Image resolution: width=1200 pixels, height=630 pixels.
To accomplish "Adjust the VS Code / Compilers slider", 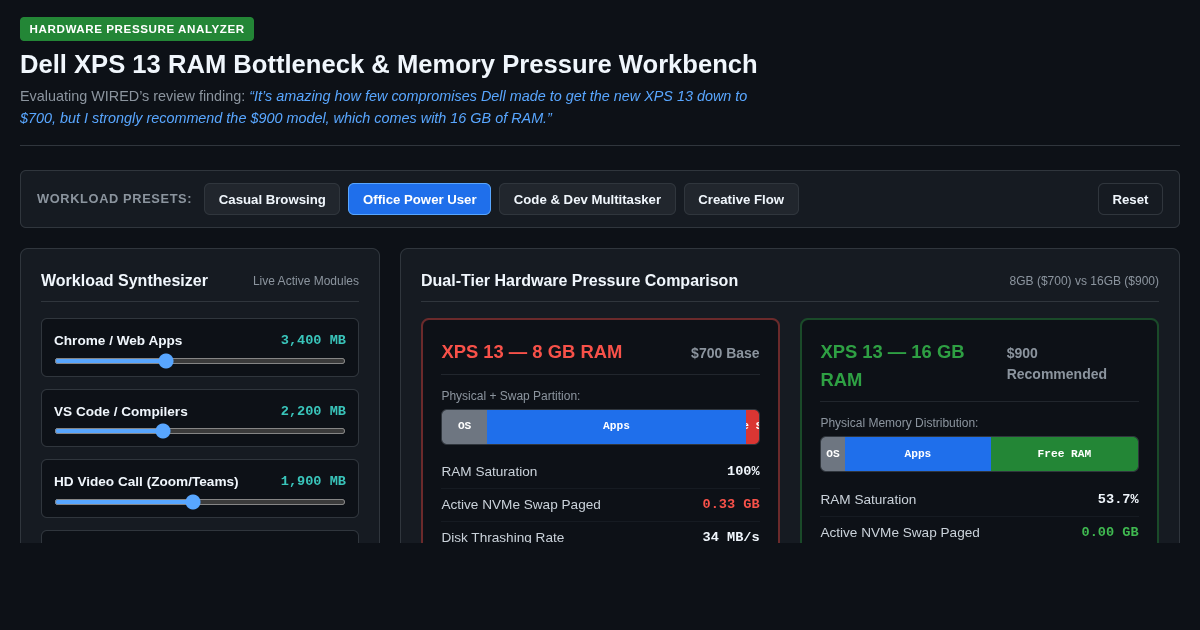I will pos(200,431).
